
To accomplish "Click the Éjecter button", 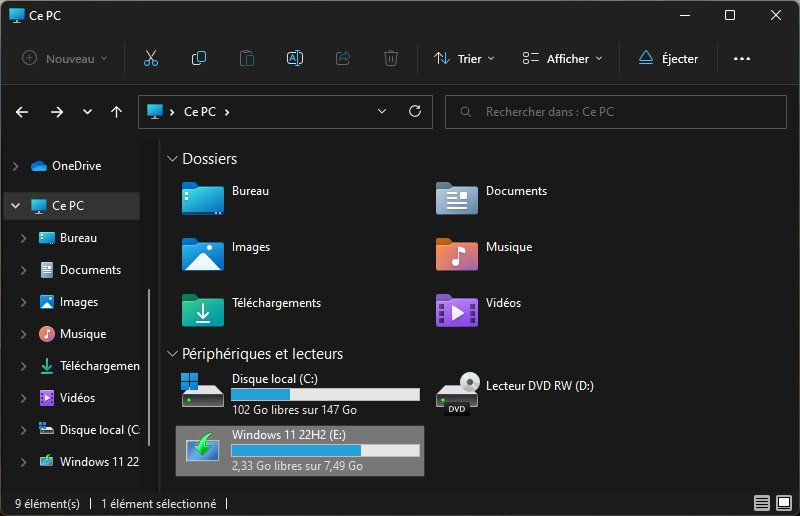I will click(668, 59).
